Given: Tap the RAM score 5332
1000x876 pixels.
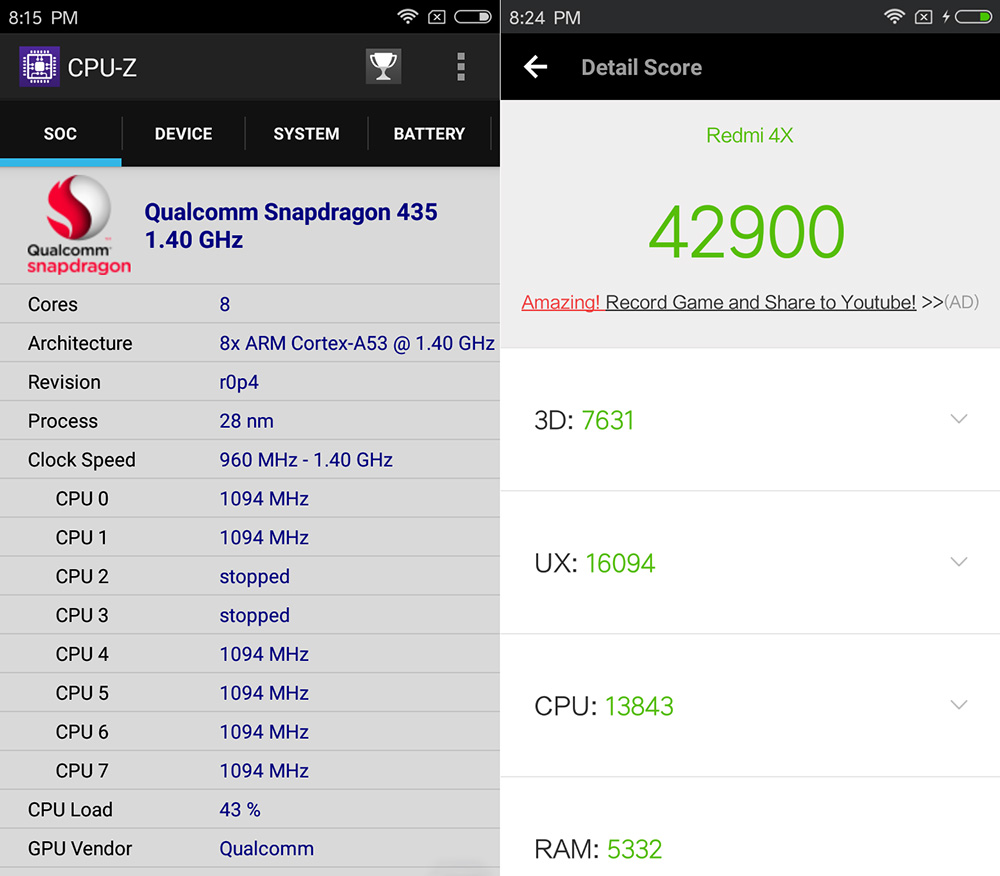Looking at the screenshot, I should (635, 849).
